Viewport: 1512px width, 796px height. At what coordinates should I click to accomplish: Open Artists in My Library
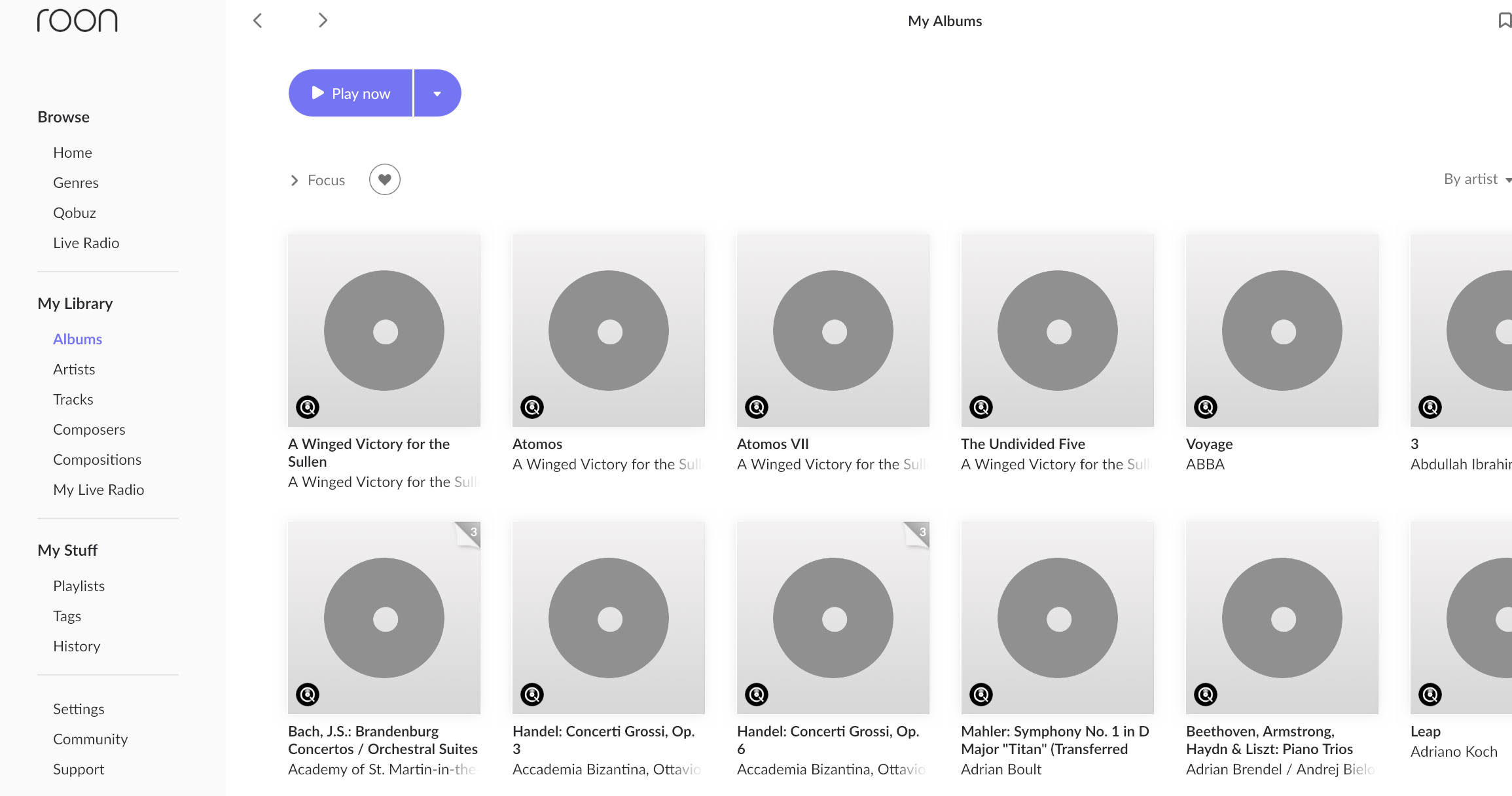click(74, 369)
